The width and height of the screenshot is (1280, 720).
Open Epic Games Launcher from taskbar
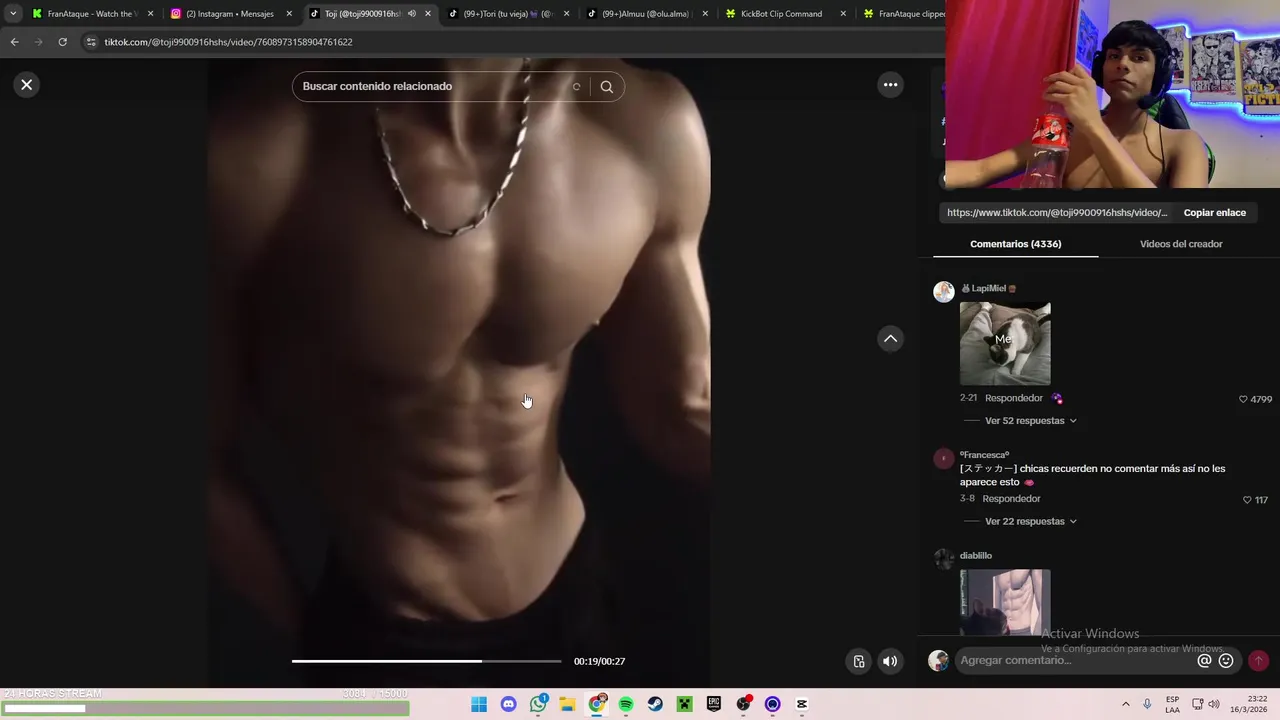coord(714,704)
